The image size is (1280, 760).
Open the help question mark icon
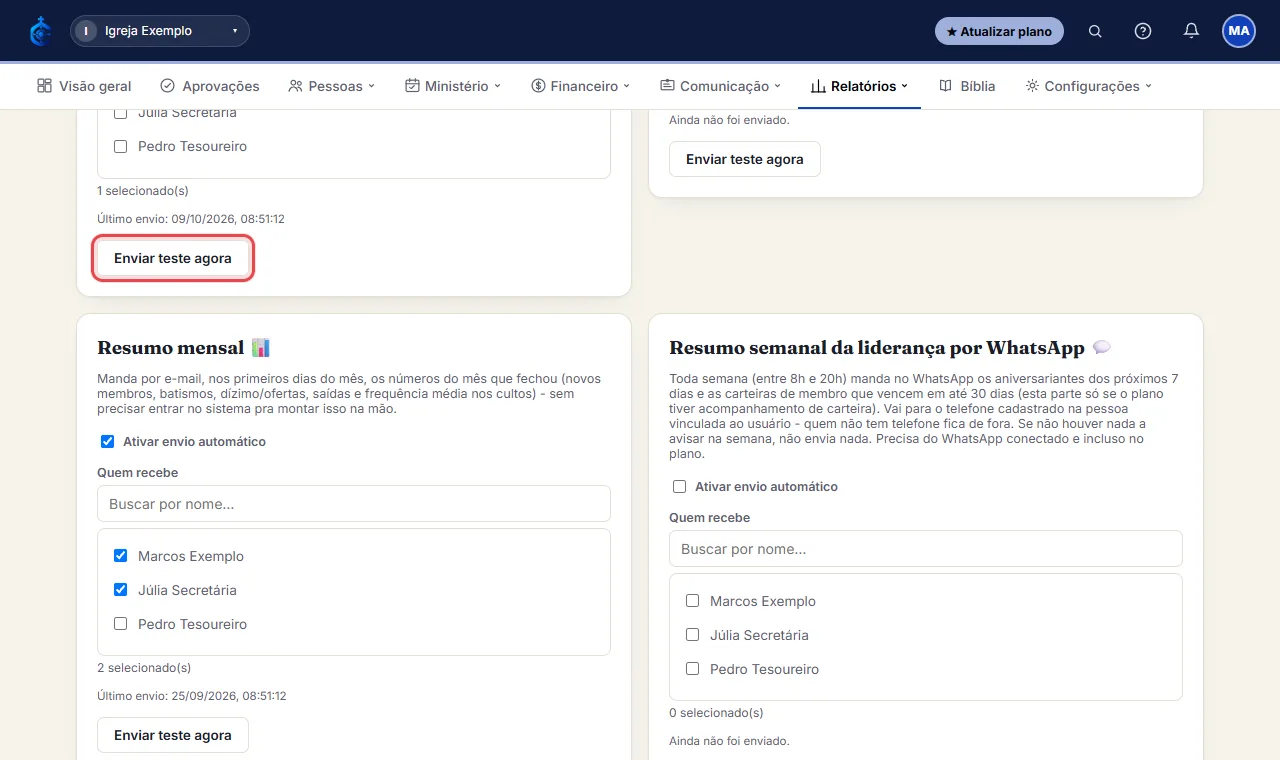1143,31
